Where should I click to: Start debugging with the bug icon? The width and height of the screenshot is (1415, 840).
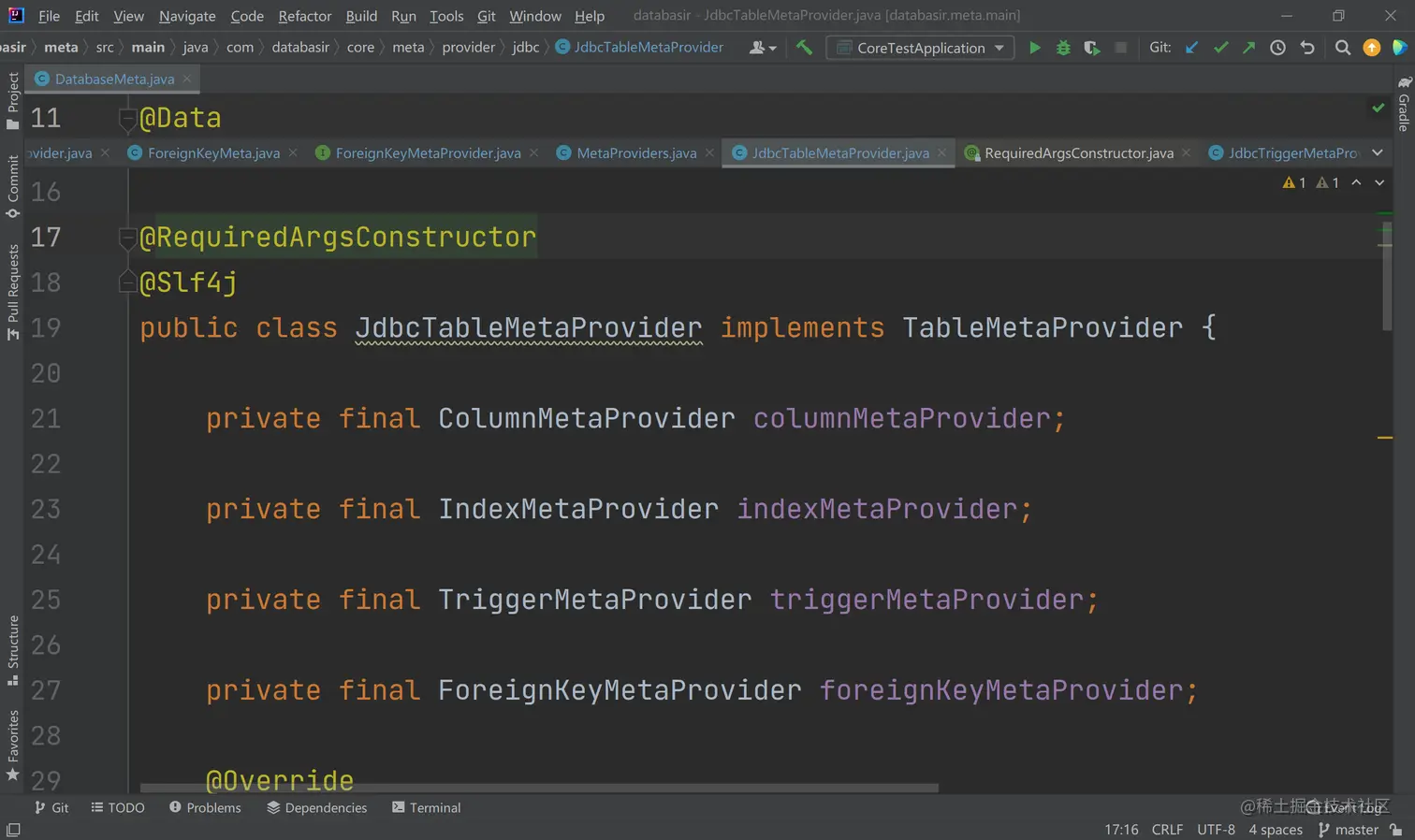coord(1063,48)
